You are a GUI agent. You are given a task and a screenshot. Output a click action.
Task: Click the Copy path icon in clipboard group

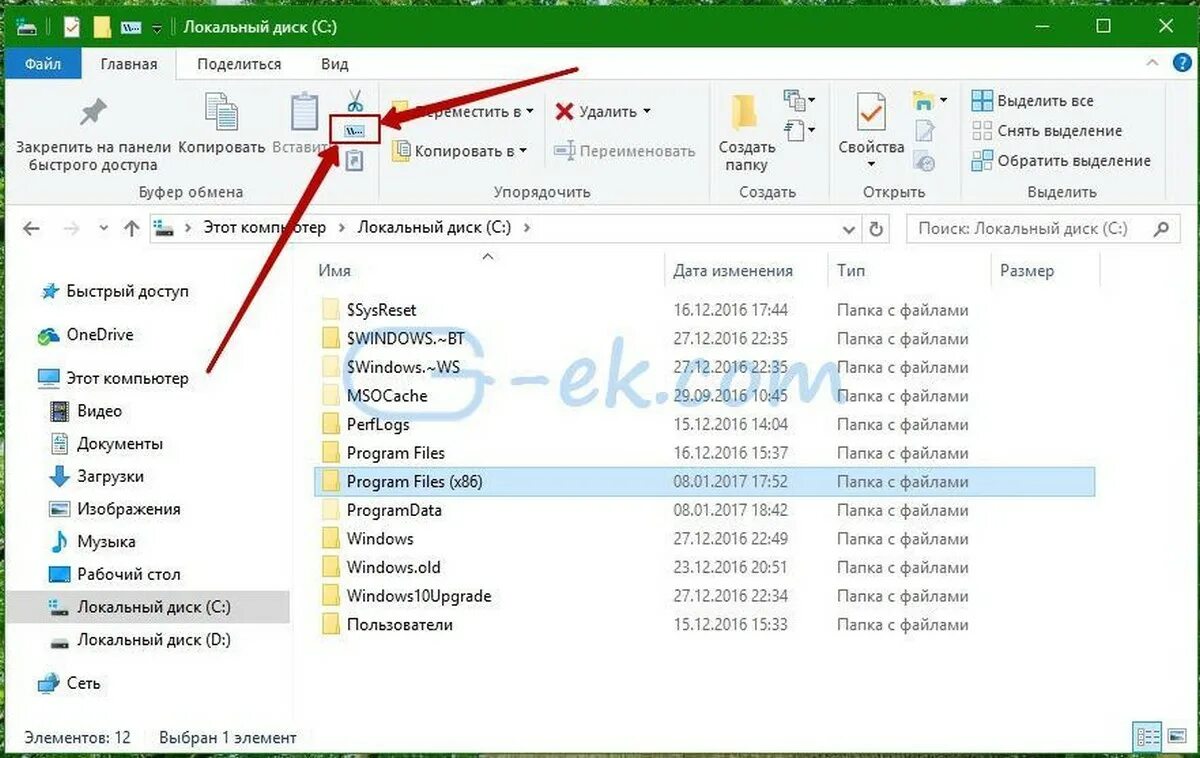coord(355,130)
